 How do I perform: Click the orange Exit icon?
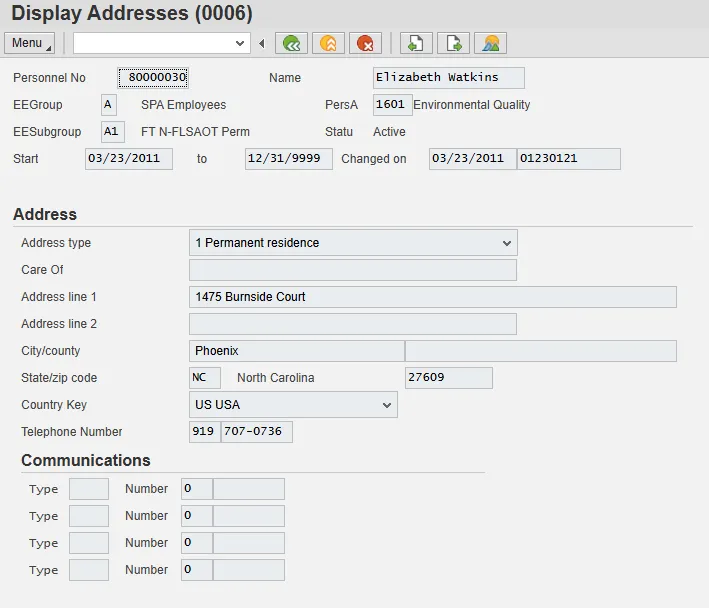pos(328,43)
